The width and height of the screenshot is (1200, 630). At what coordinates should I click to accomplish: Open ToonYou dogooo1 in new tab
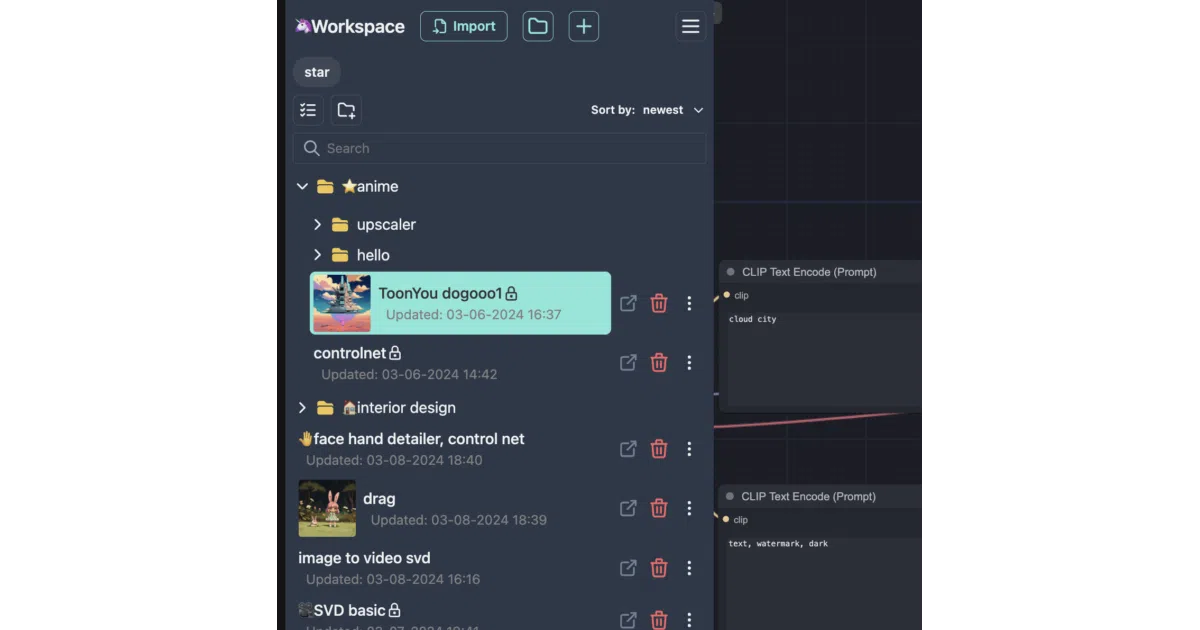628,303
